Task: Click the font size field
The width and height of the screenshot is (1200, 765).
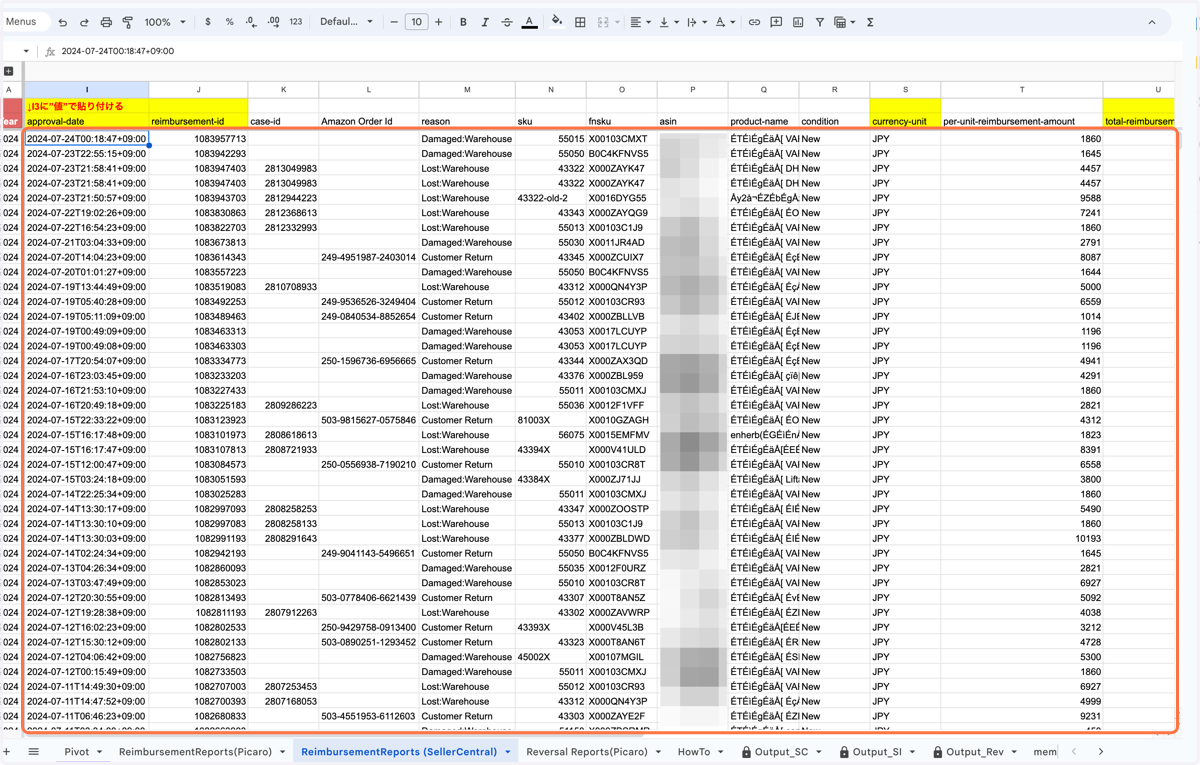Action: pyautogui.click(x=416, y=22)
